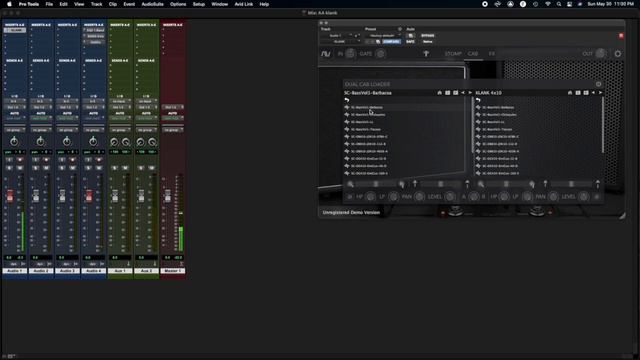Open plugin settings gear icon

coord(618,53)
